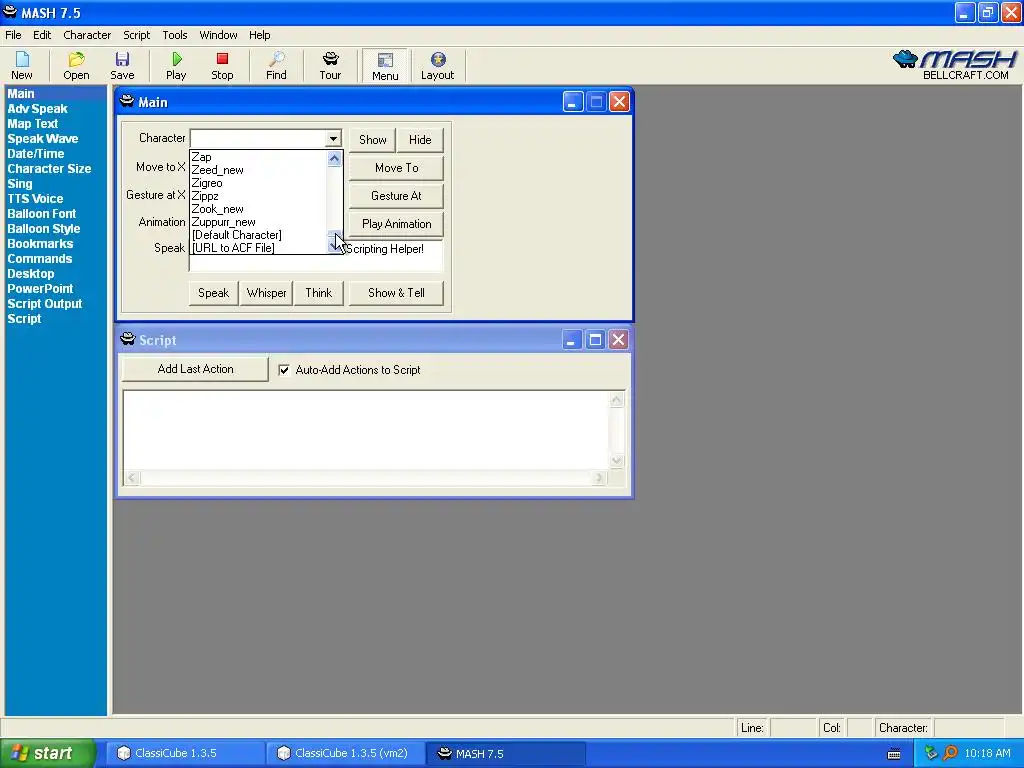
Task: Open the Character menu
Action: point(87,35)
